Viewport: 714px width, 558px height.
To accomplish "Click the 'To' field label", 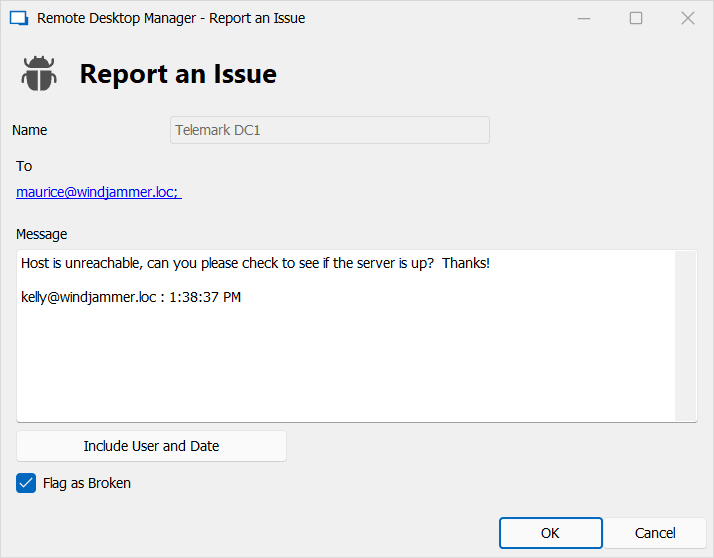I will click(24, 166).
